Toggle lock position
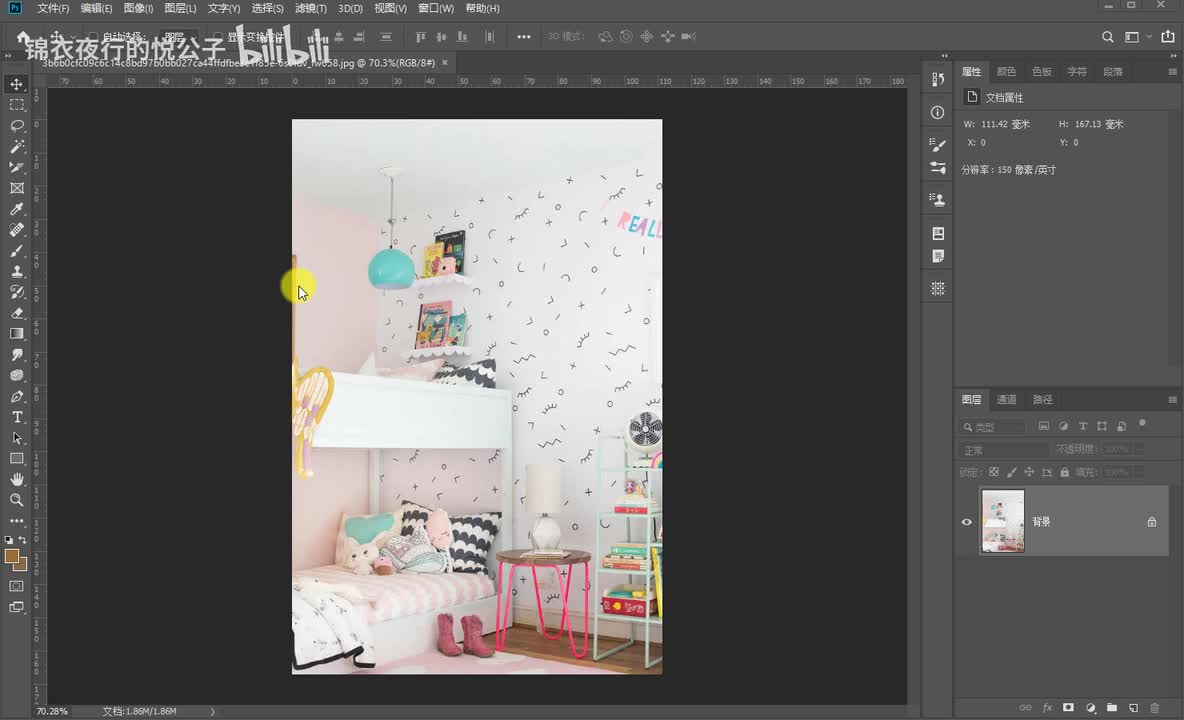The image size is (1184, 720). coord(1029,472)
